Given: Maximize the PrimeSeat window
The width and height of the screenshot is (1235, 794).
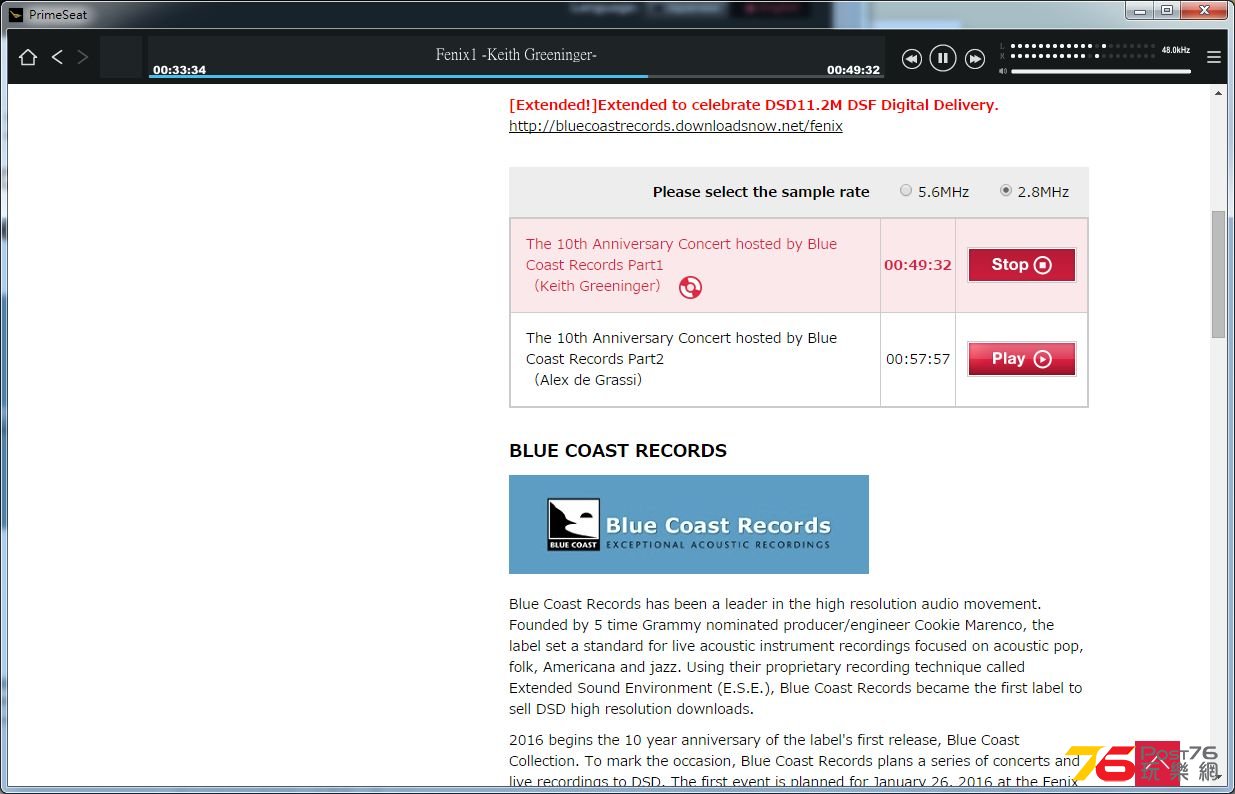Looking at the screenshot, I should click(1167, 10).
